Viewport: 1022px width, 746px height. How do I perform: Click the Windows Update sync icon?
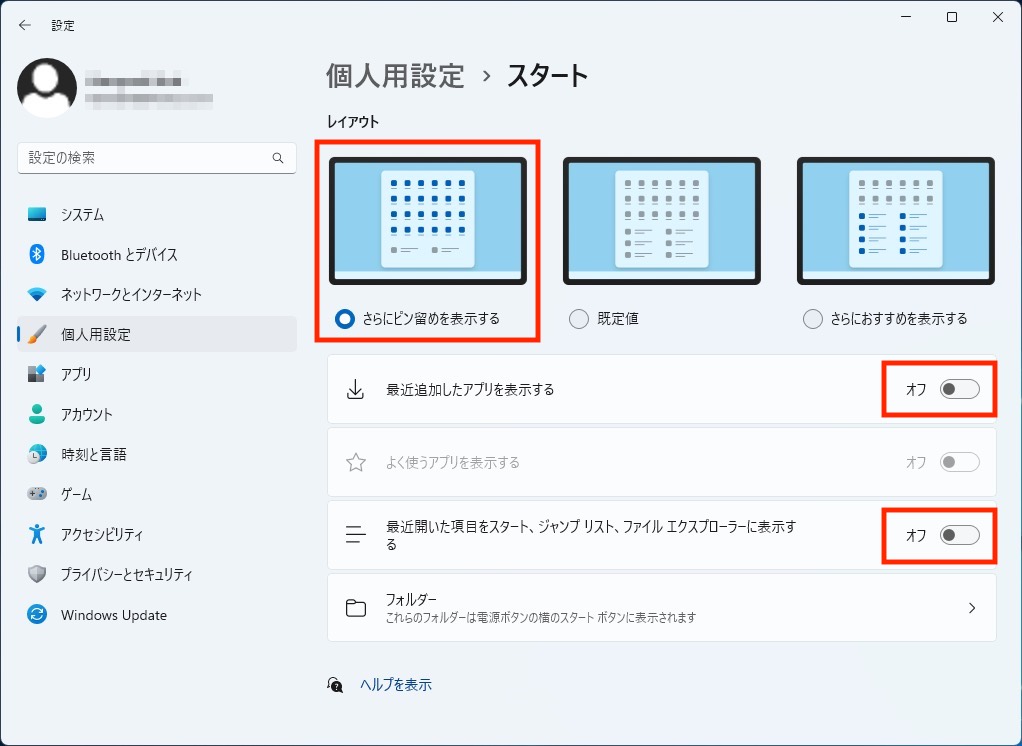[37, 615]
